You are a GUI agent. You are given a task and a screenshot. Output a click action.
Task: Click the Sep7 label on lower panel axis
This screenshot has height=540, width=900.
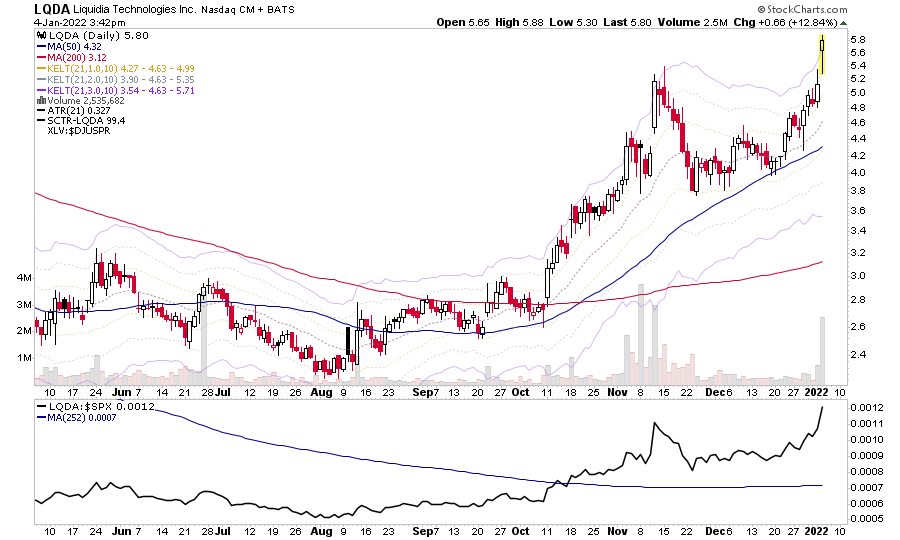coord(426,531)
